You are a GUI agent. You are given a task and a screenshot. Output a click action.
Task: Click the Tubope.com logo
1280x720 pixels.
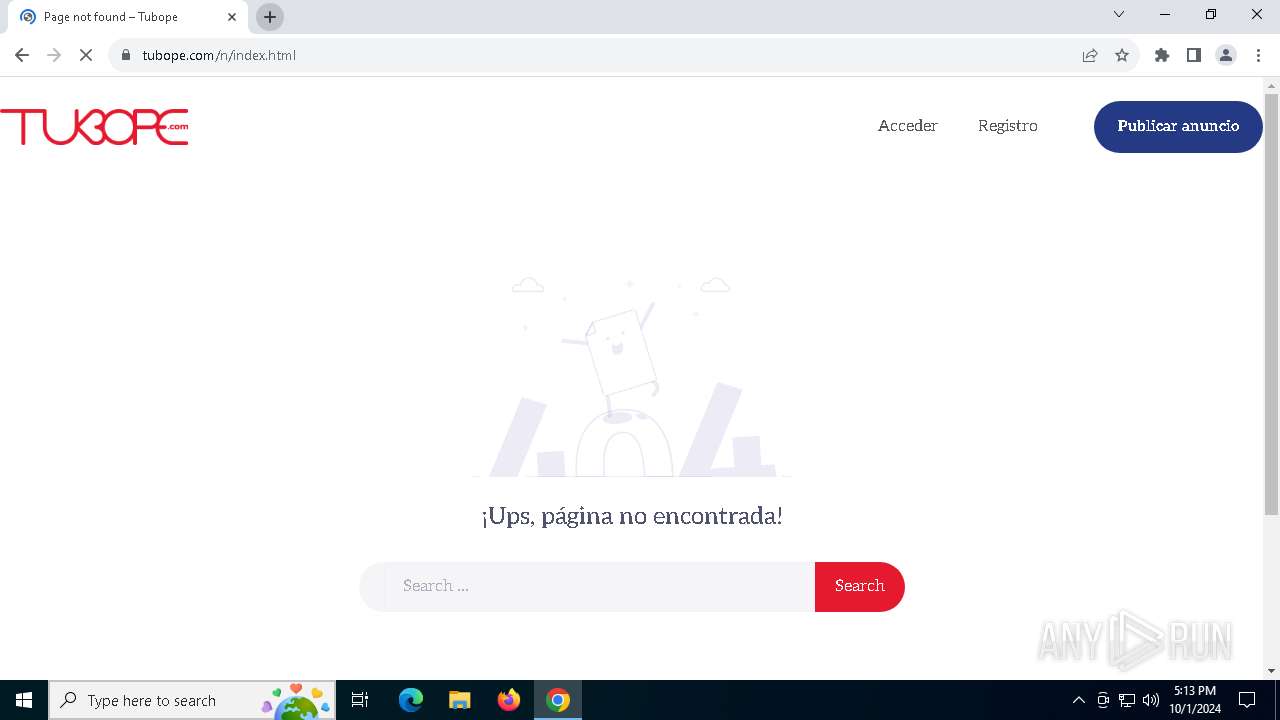(94, 127)
